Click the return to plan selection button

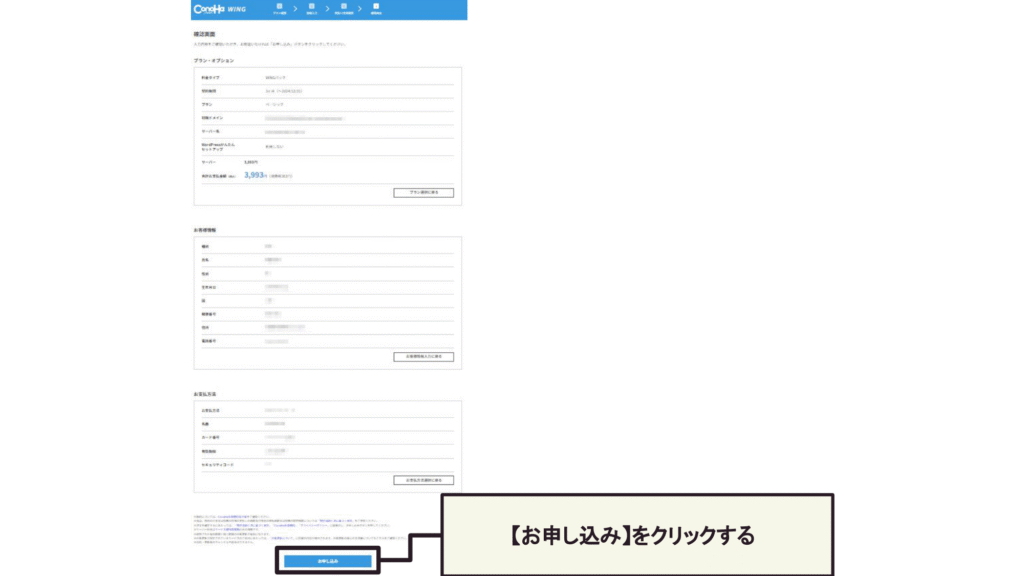423,192
